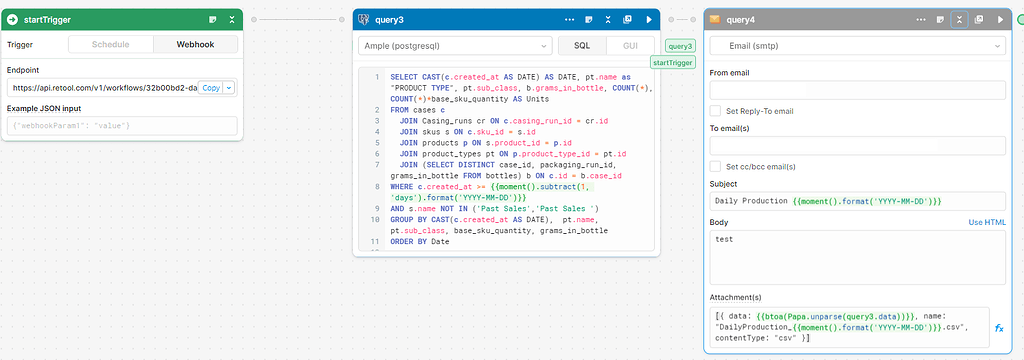Switch trigger to Schedule
Image resolution: width=1024 pixels, height=360 pixels.
[110, 44]
